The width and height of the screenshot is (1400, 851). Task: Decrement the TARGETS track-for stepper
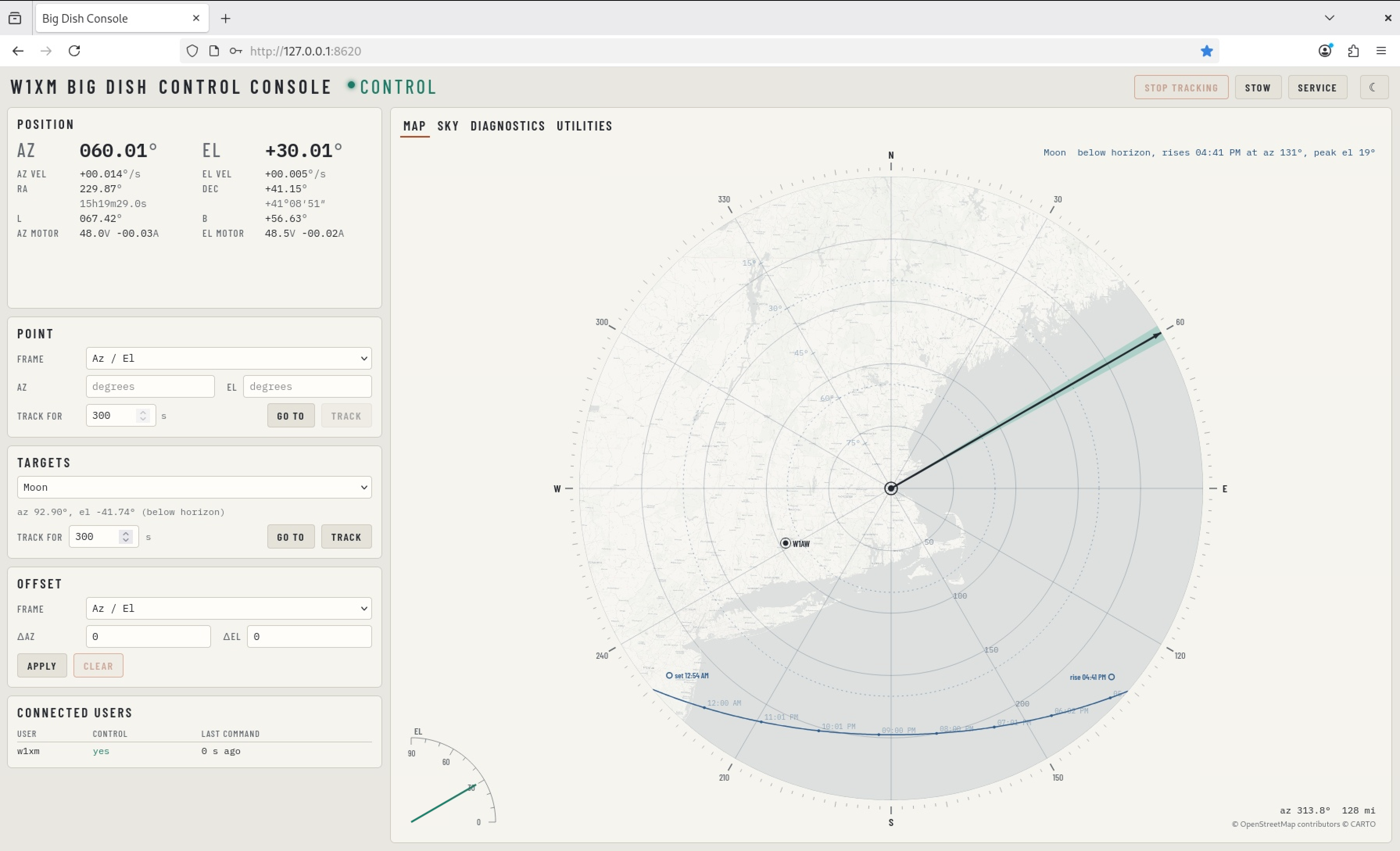(126, 540)
